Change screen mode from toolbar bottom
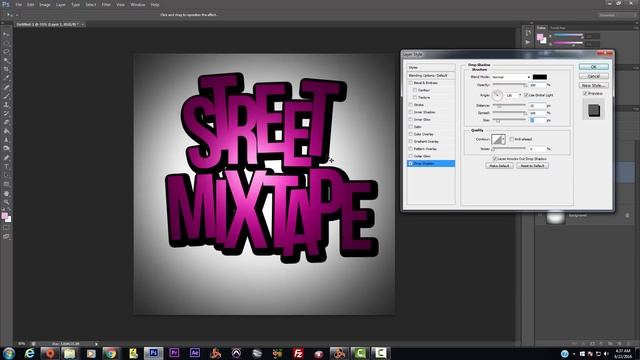Image resolution: width=640 pixels, height=360 pixels. [6, 236]
